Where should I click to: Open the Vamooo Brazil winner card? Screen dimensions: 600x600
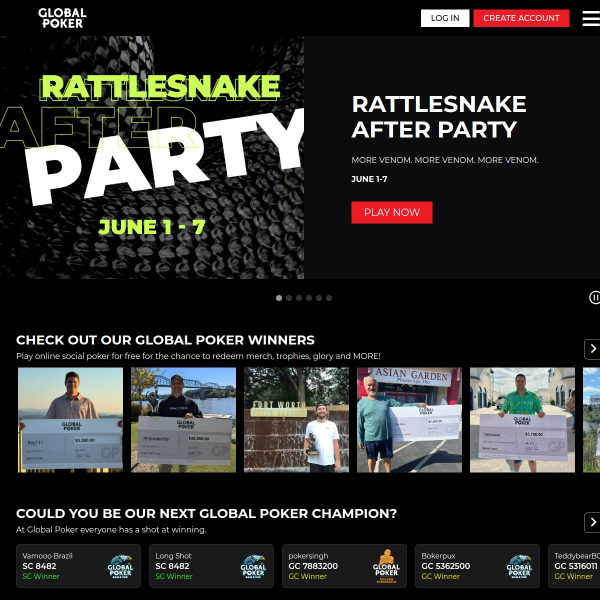click(78, 566)
